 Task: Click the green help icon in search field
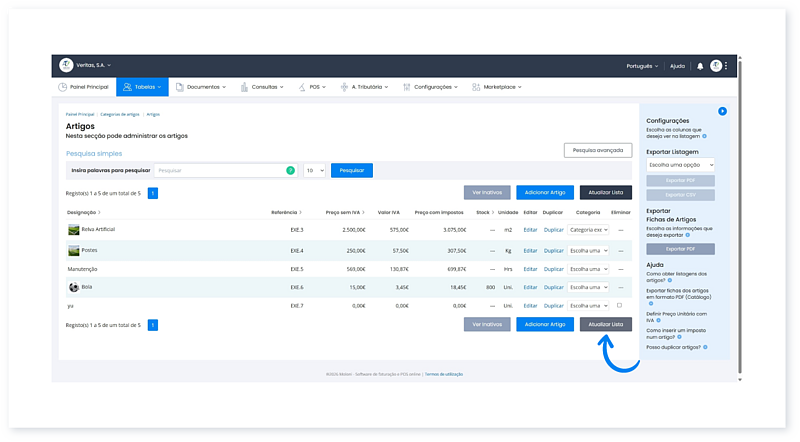coord(291,171)
